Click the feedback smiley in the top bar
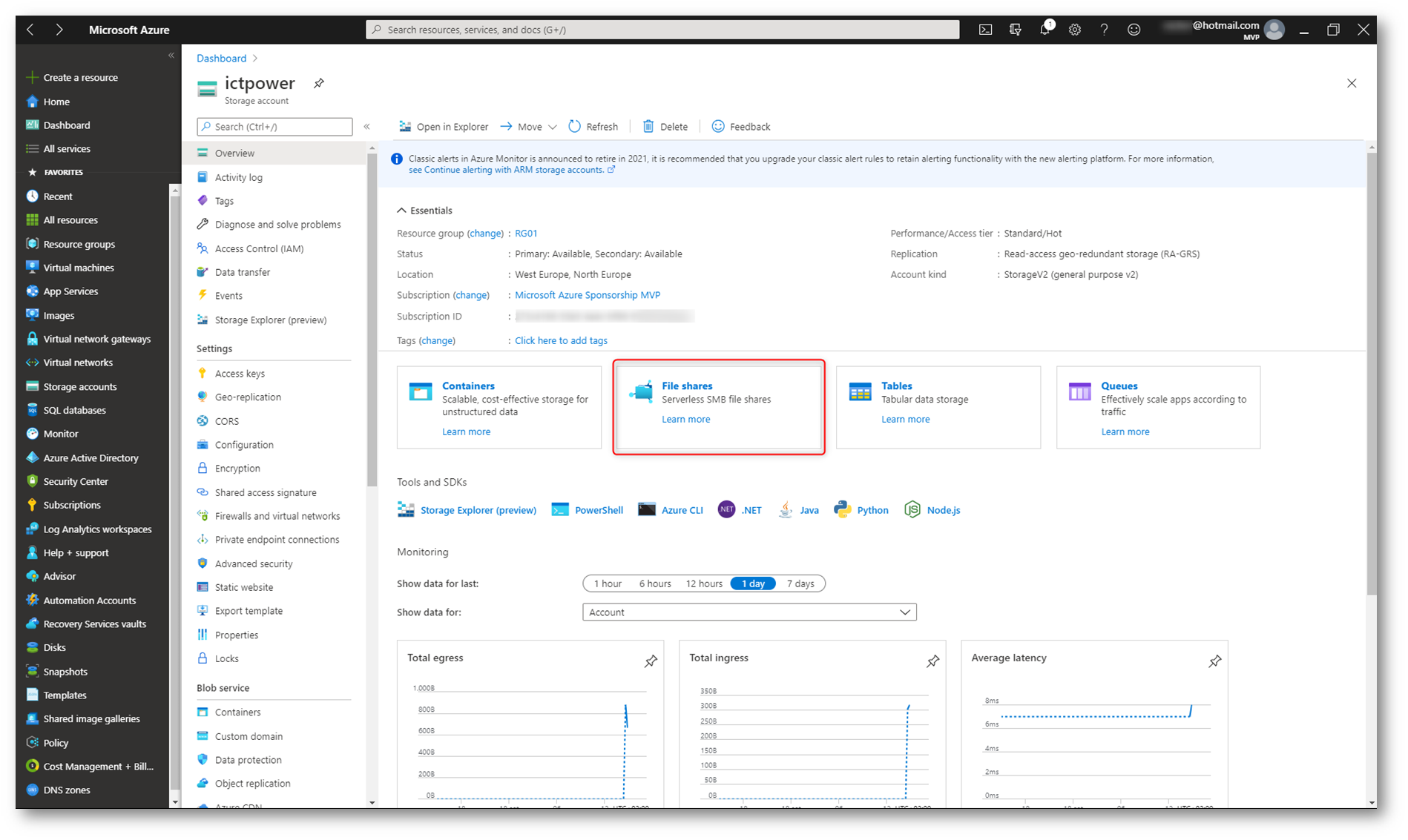Image resolution: width=1408 pixels, height=840 pixels. (1134, 30)
